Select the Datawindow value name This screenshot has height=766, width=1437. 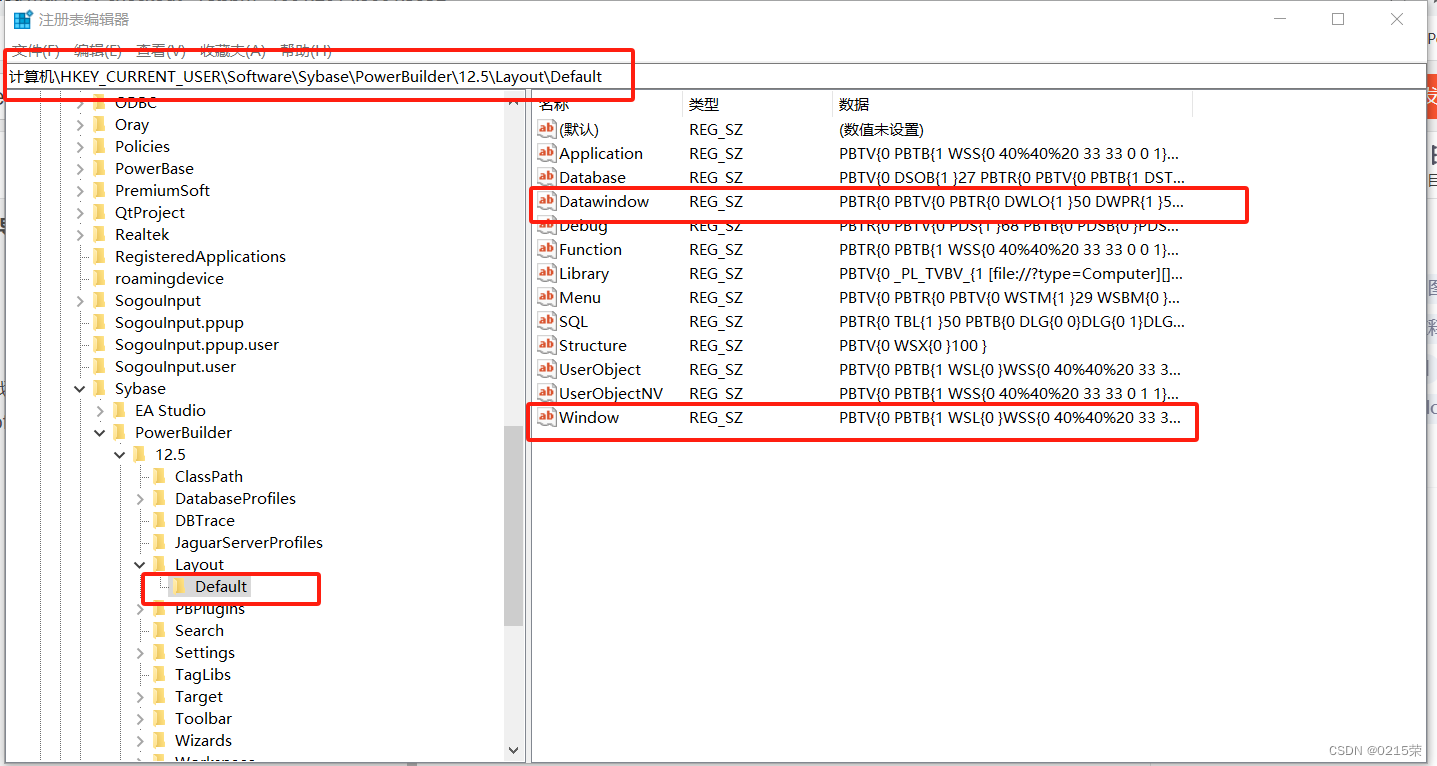pyautogui.click(x=604, y=201)
